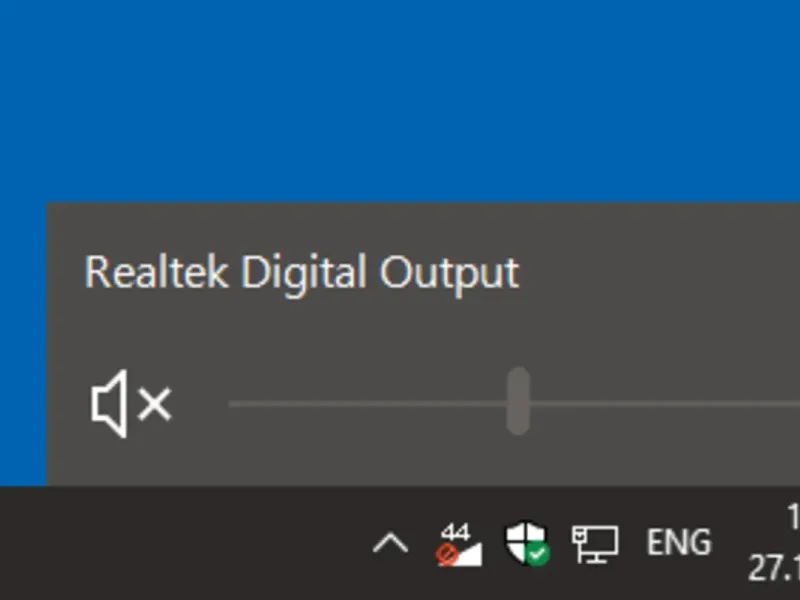Screen dimensions: 800x600
Task: Click the red blocked badge on the 44 icon
Action: pyautogui.click(x=447, y=553)
